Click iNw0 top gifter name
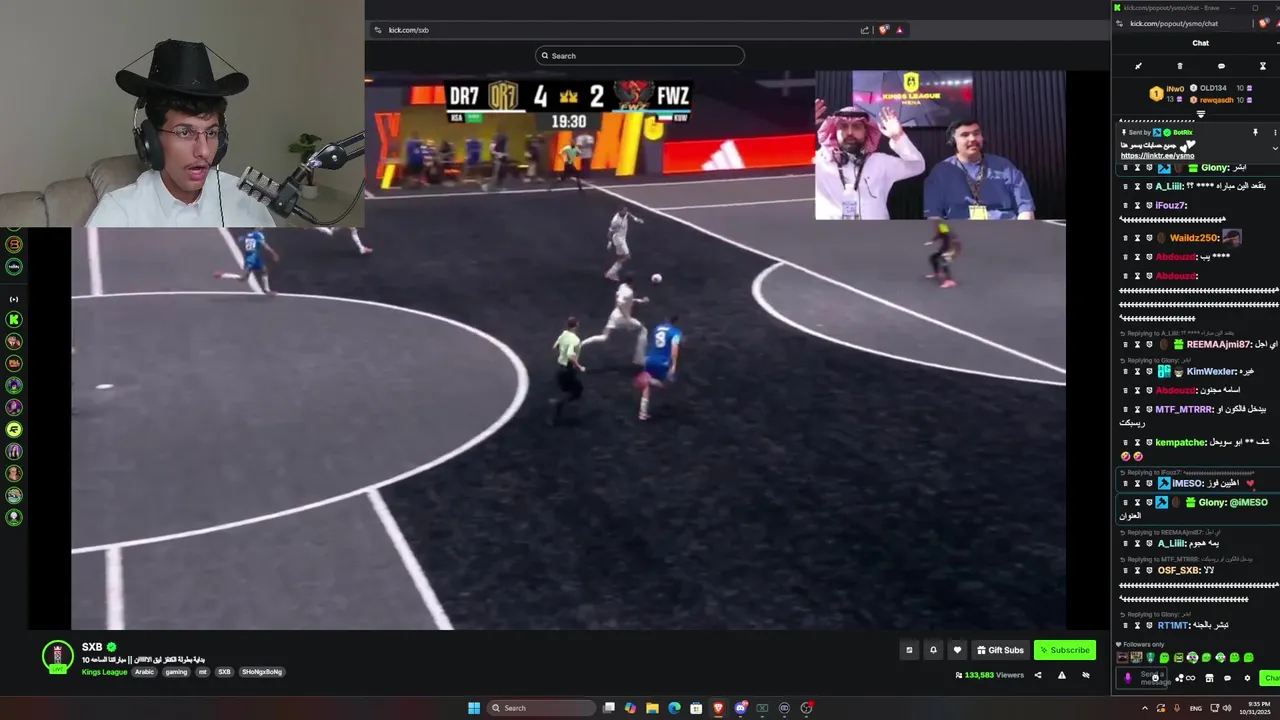 [x=1176, y=88]
